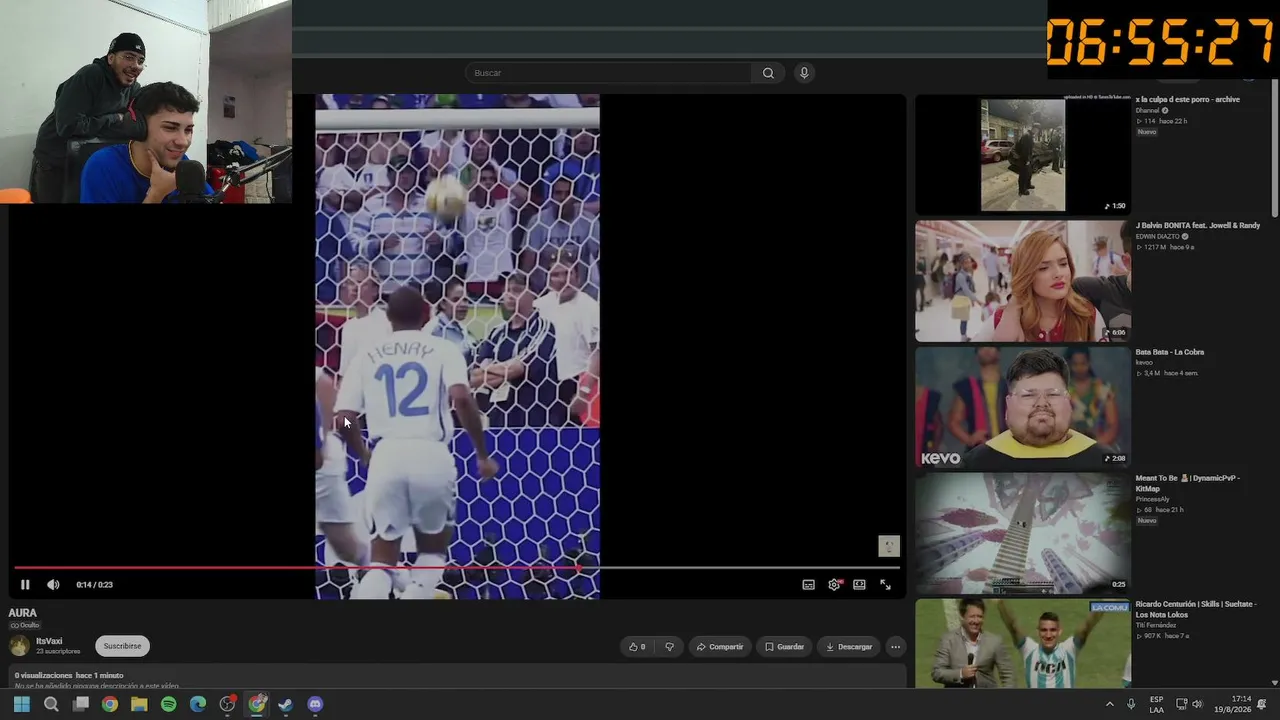Like the AURA video
1280x720 pixels.
(x=636, y=647)
